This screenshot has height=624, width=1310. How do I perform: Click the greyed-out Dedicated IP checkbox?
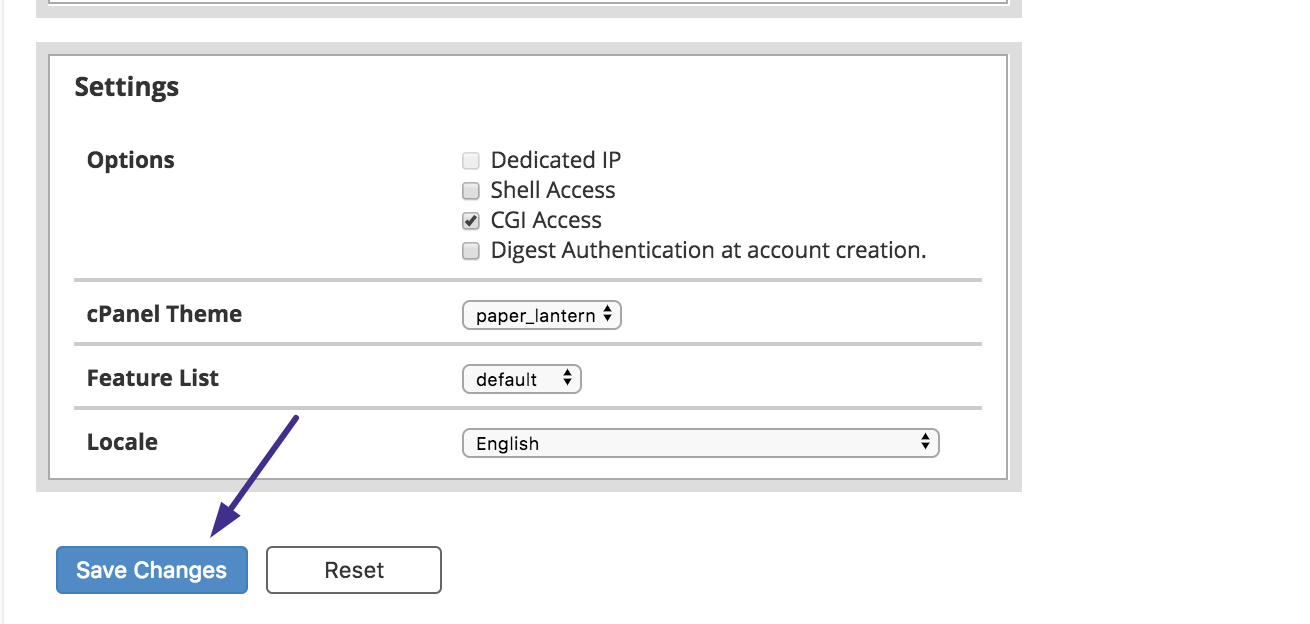click(x=471, y=161)
